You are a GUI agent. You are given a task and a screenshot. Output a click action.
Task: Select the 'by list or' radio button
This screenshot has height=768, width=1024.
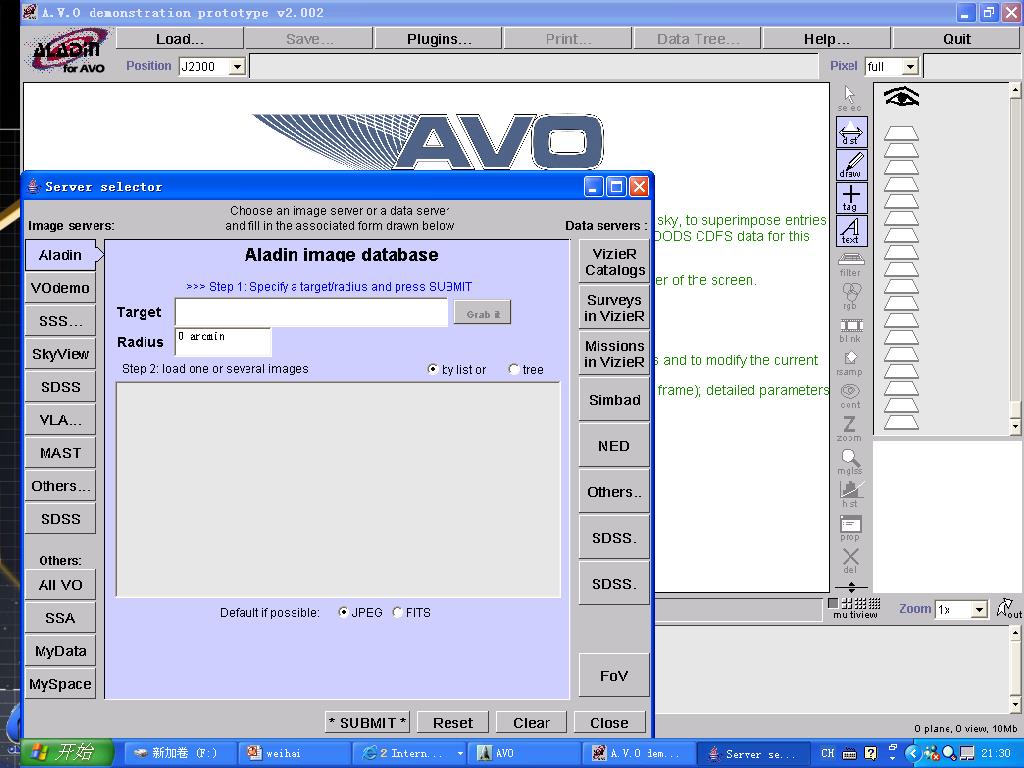tap(432, 369)
